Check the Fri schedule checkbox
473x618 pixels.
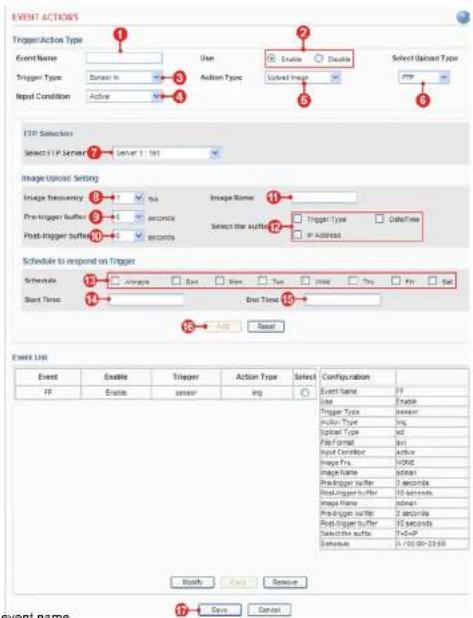396,281
